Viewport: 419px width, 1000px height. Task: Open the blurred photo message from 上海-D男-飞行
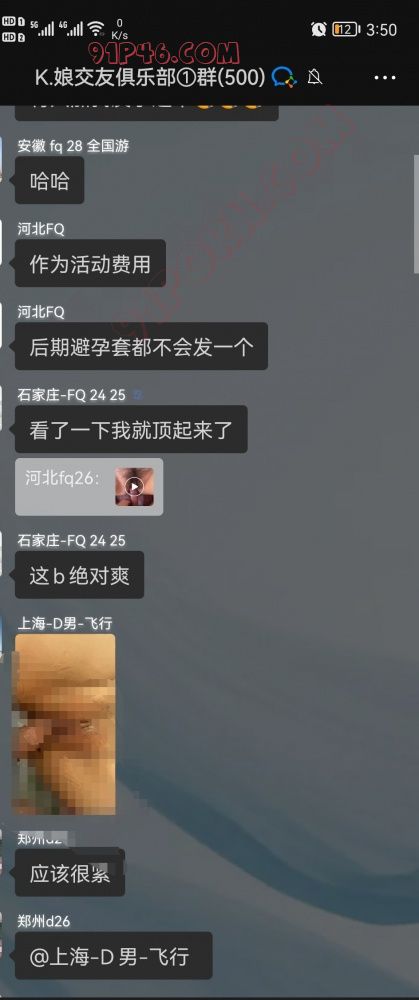click(65, 724)
